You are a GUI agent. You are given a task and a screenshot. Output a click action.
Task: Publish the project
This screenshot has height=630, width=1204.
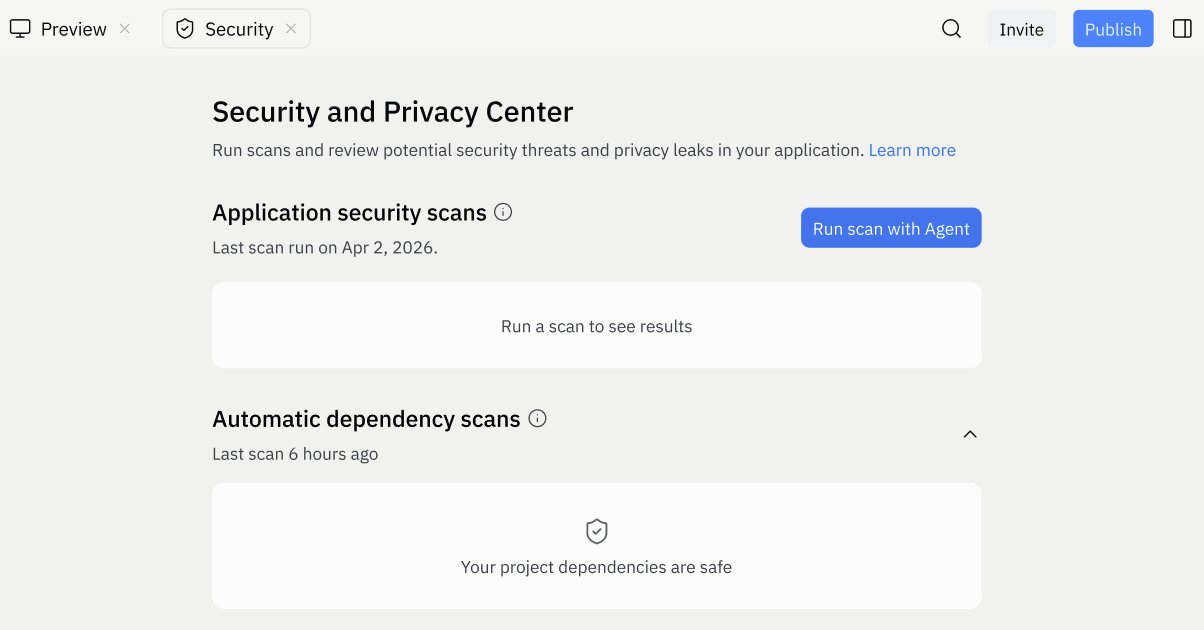pos(1113,29)
